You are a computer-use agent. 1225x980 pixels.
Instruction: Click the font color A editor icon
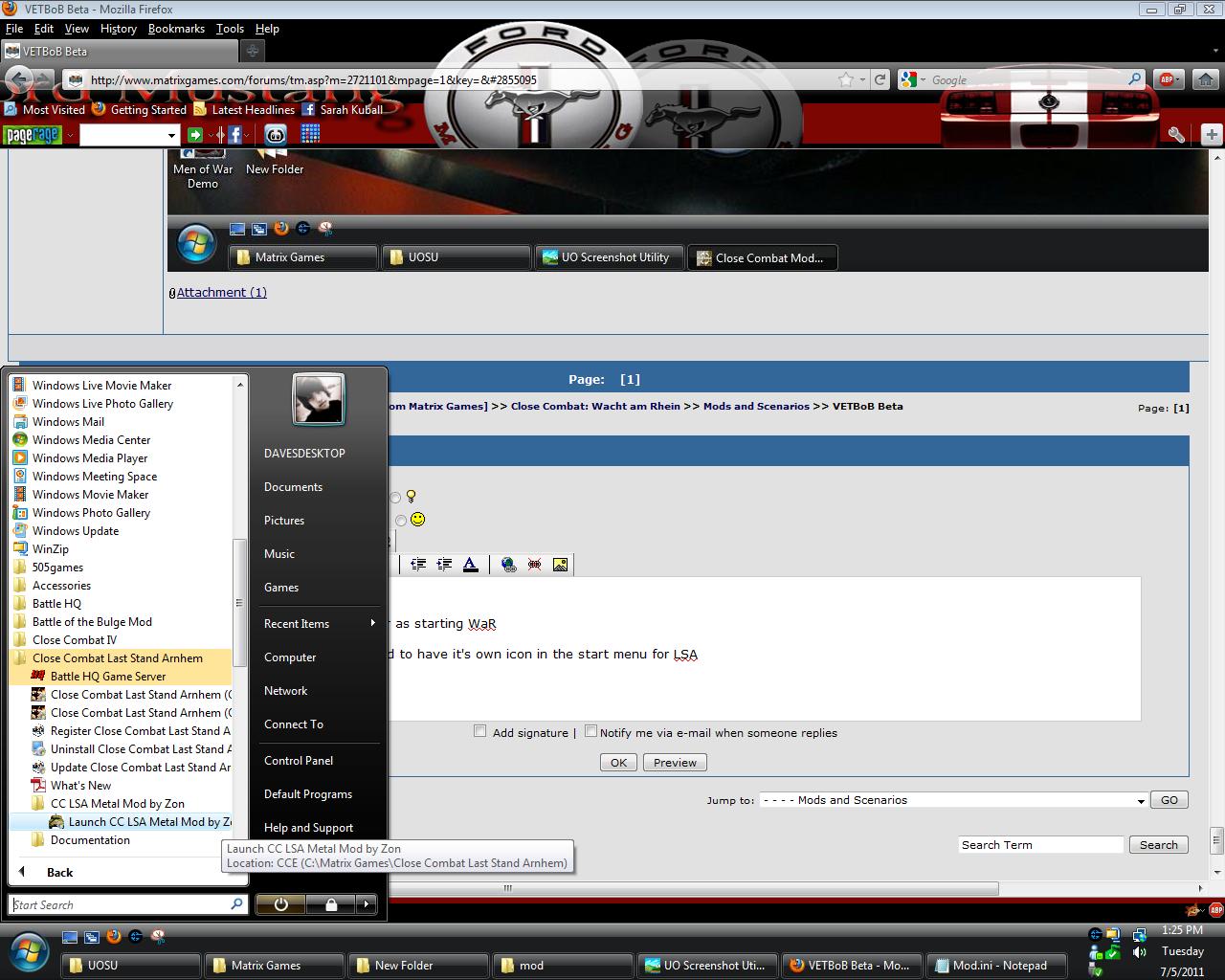[470, 565]
